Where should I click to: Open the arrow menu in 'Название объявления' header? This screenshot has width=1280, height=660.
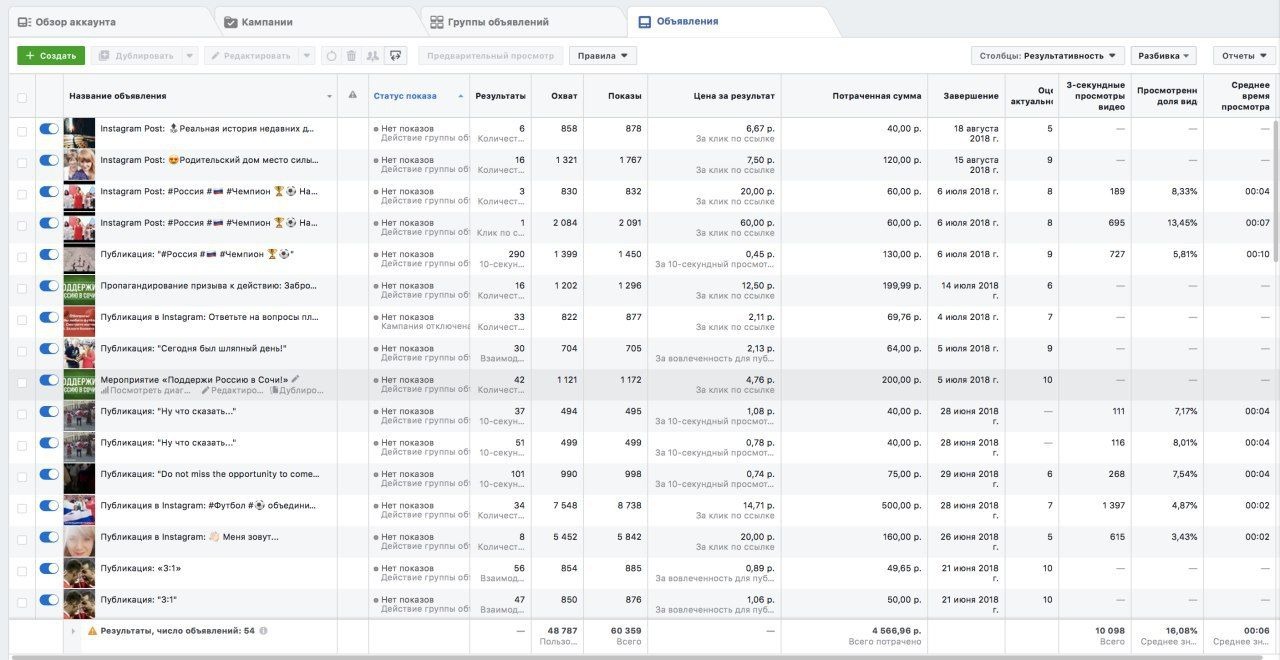(329, 97)
